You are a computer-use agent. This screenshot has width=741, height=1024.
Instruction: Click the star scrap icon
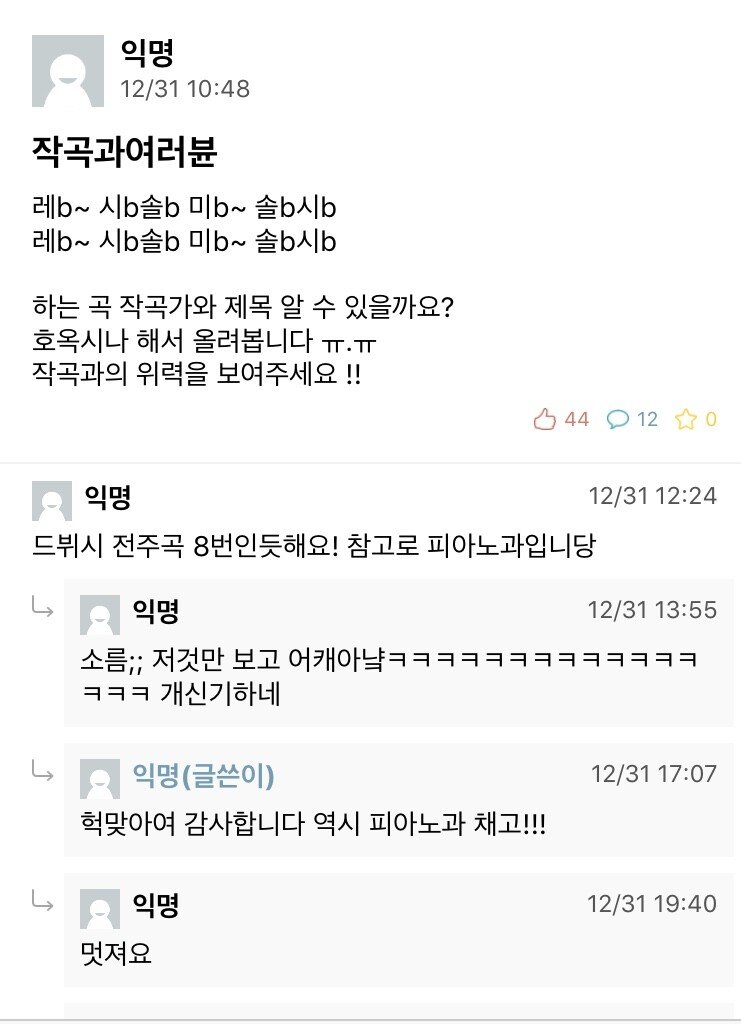click(x=685, y=419)
